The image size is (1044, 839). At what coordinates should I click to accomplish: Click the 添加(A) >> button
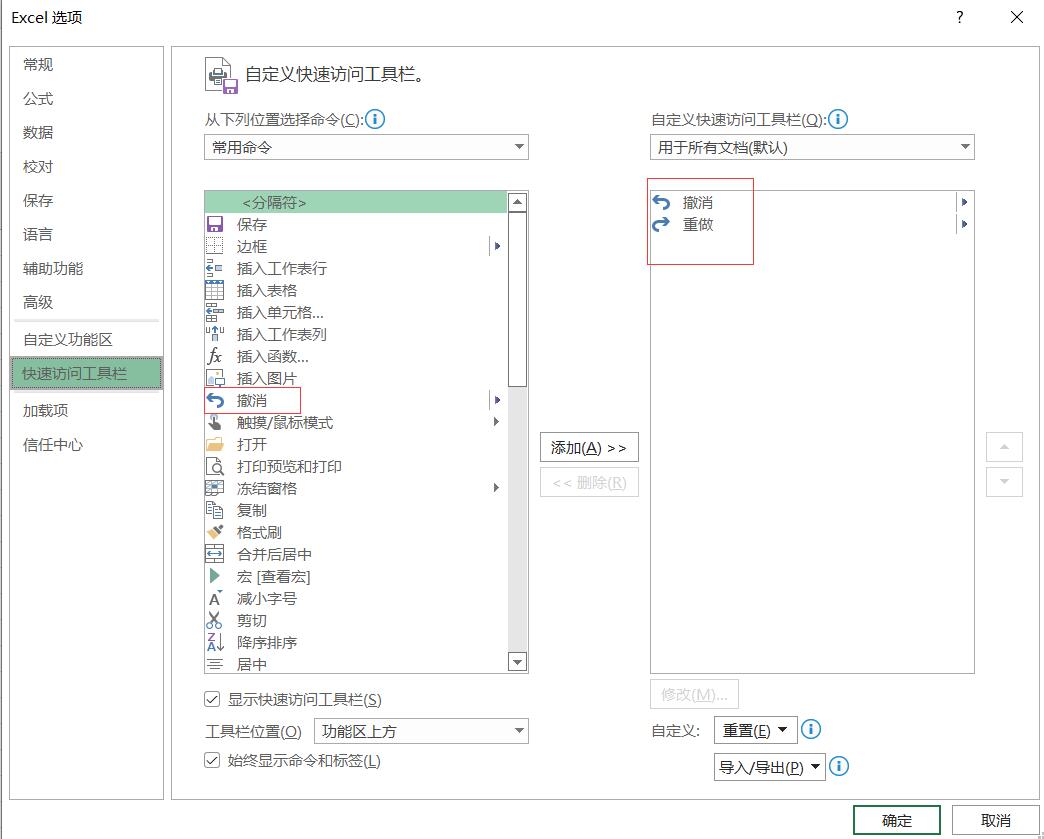pos(589,447)
